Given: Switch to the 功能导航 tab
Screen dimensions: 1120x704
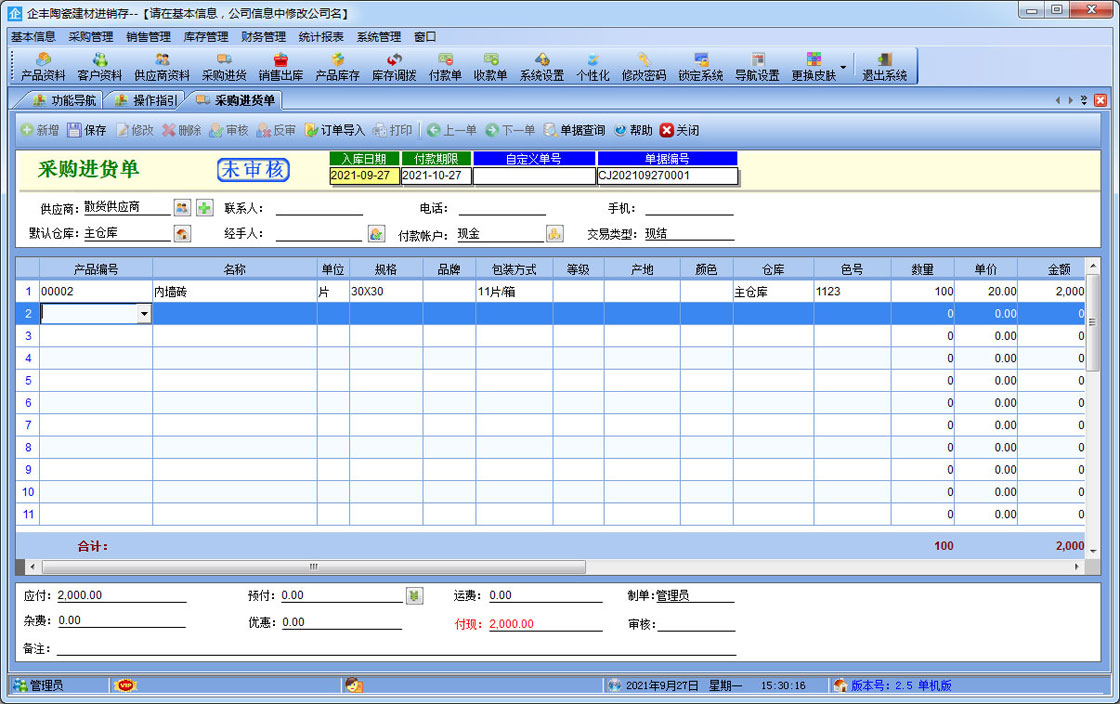Looking at the screenshot, I should click(64, 100).
